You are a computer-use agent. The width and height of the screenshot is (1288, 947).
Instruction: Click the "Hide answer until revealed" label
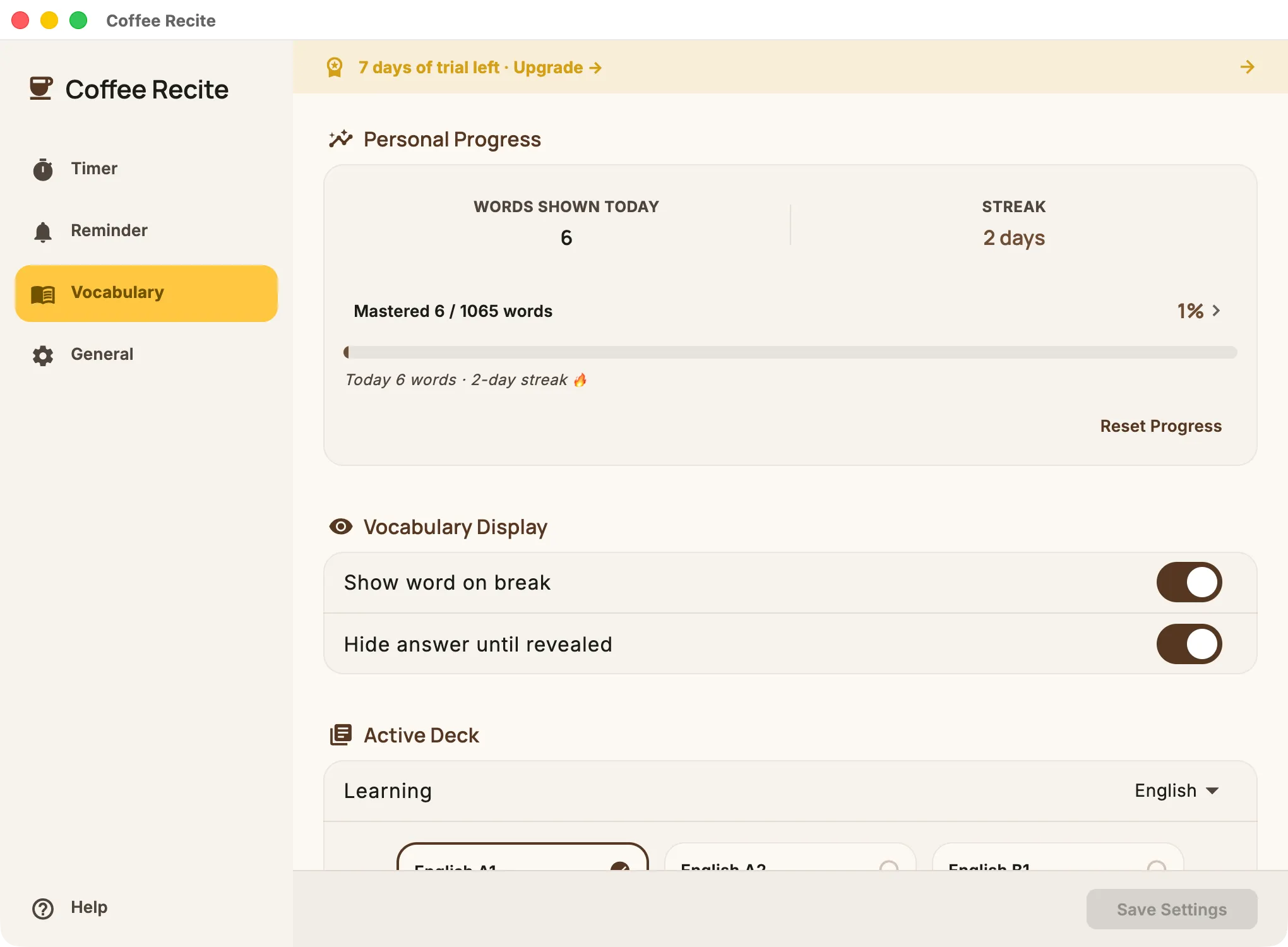pyautogui.click(x=478, y=644)
